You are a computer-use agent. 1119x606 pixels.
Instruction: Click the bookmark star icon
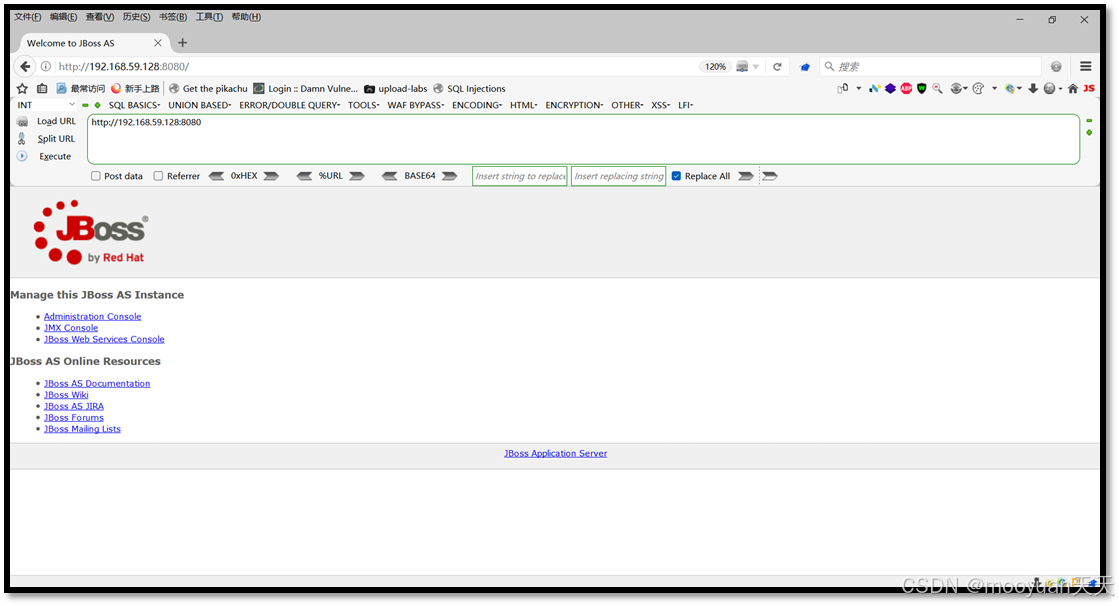click(x=22, y=89)
